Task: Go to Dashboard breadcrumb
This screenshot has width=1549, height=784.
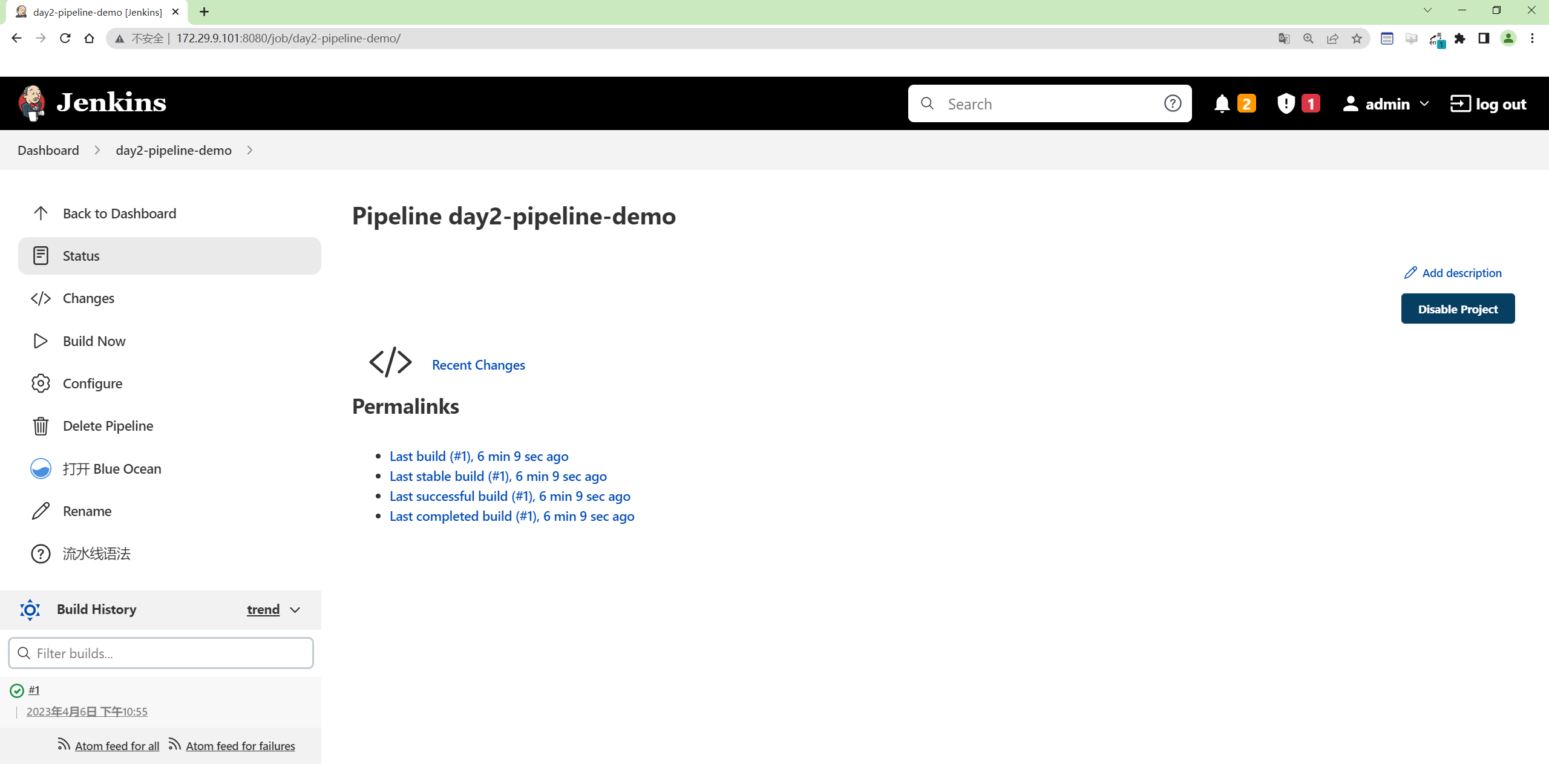Action: 48,150
